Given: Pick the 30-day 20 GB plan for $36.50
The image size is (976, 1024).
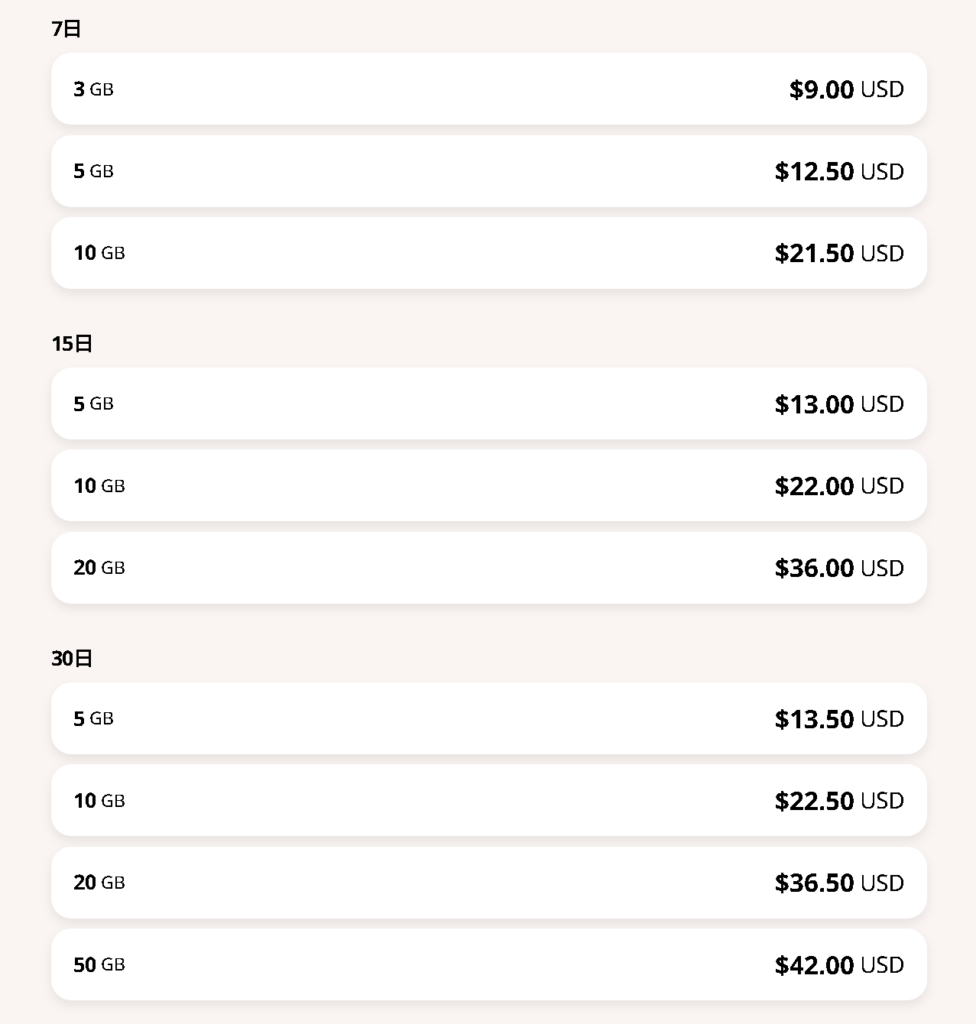Looking at the screenshot, I should point(489,882).
